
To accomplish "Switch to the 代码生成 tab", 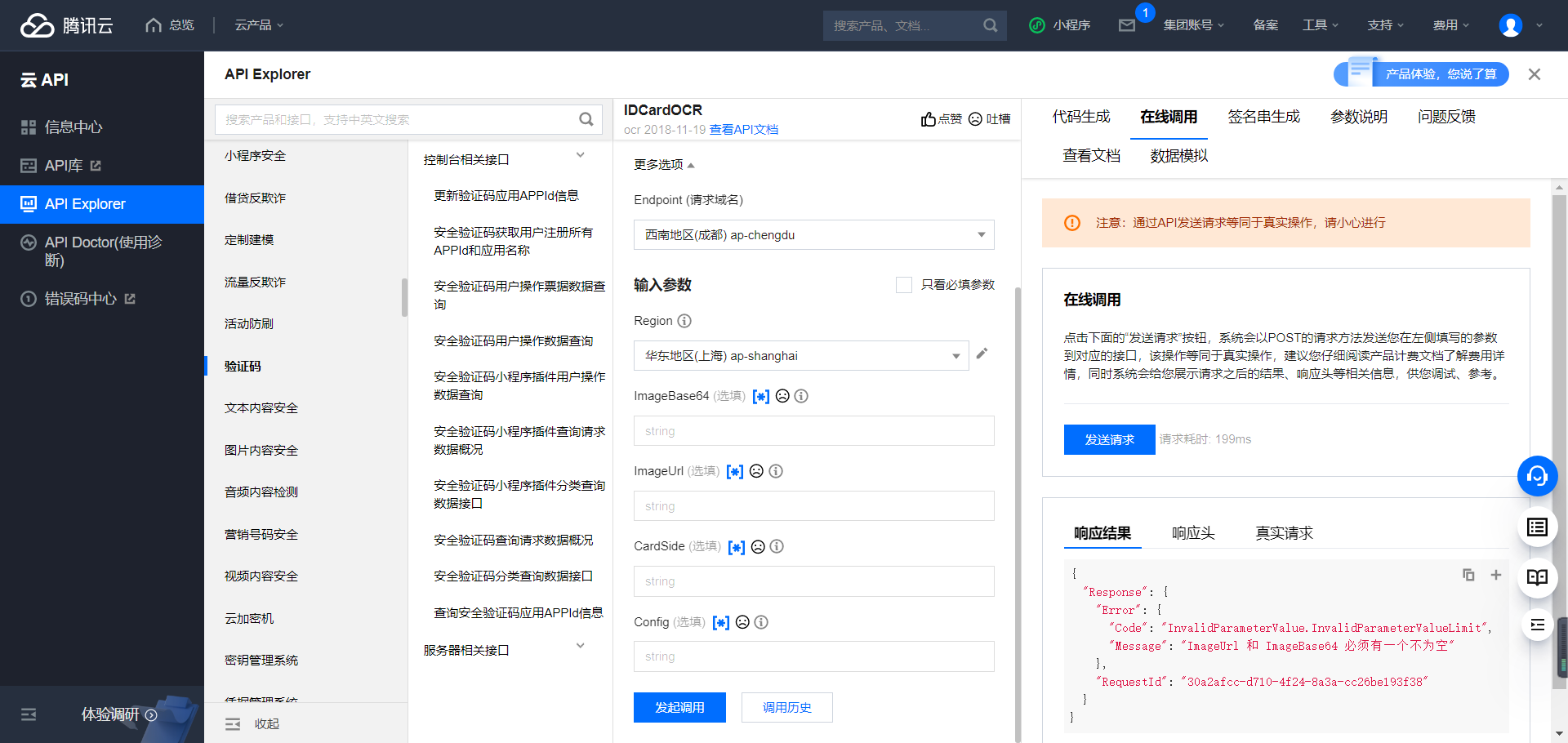I will click(x=1081, y=117).
